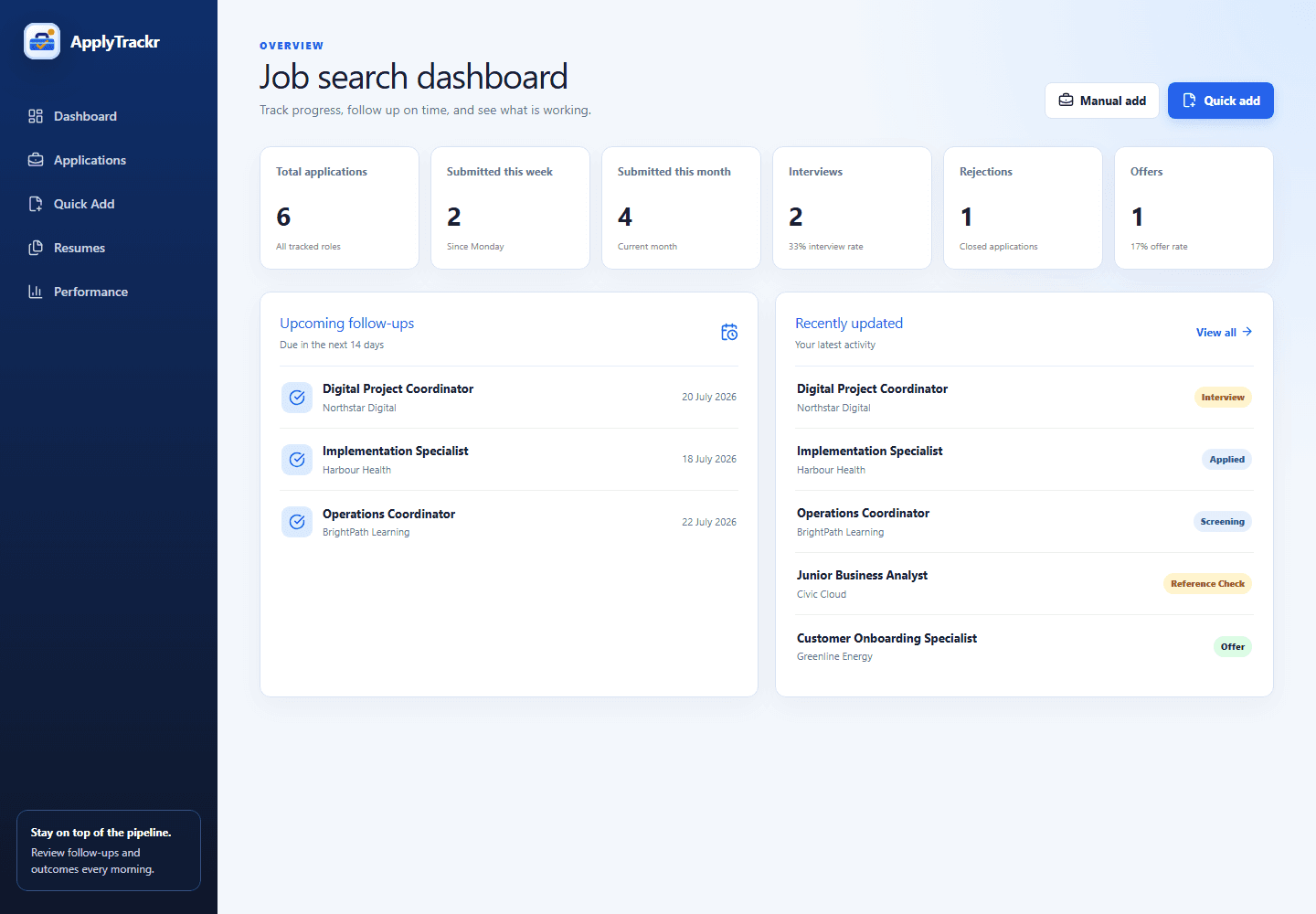Image resolution: width=1316 pixels, height=914 pixels.
Task: Open the Rejections stat card
Action: pyautogui.click(x=1023, y=207)
